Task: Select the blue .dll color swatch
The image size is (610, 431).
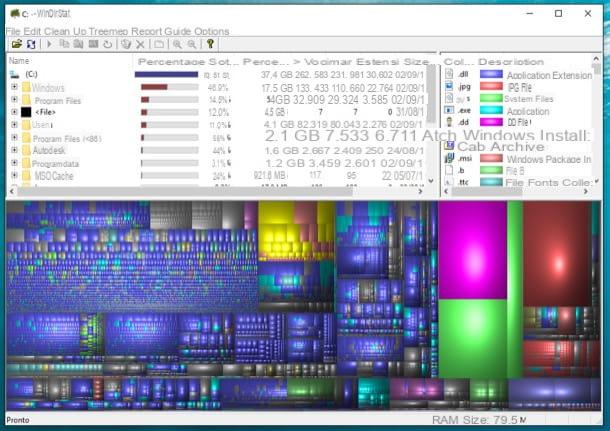Action: click(491, 74)
